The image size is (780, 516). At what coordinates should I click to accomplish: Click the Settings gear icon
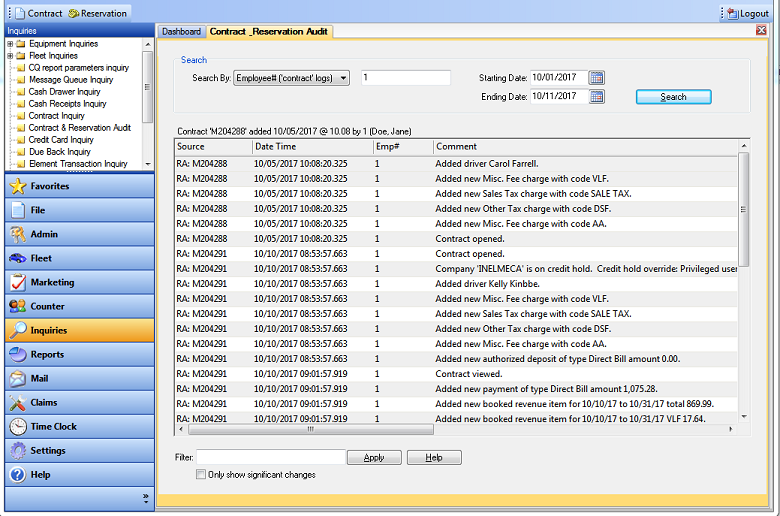[x=18, y=451]
